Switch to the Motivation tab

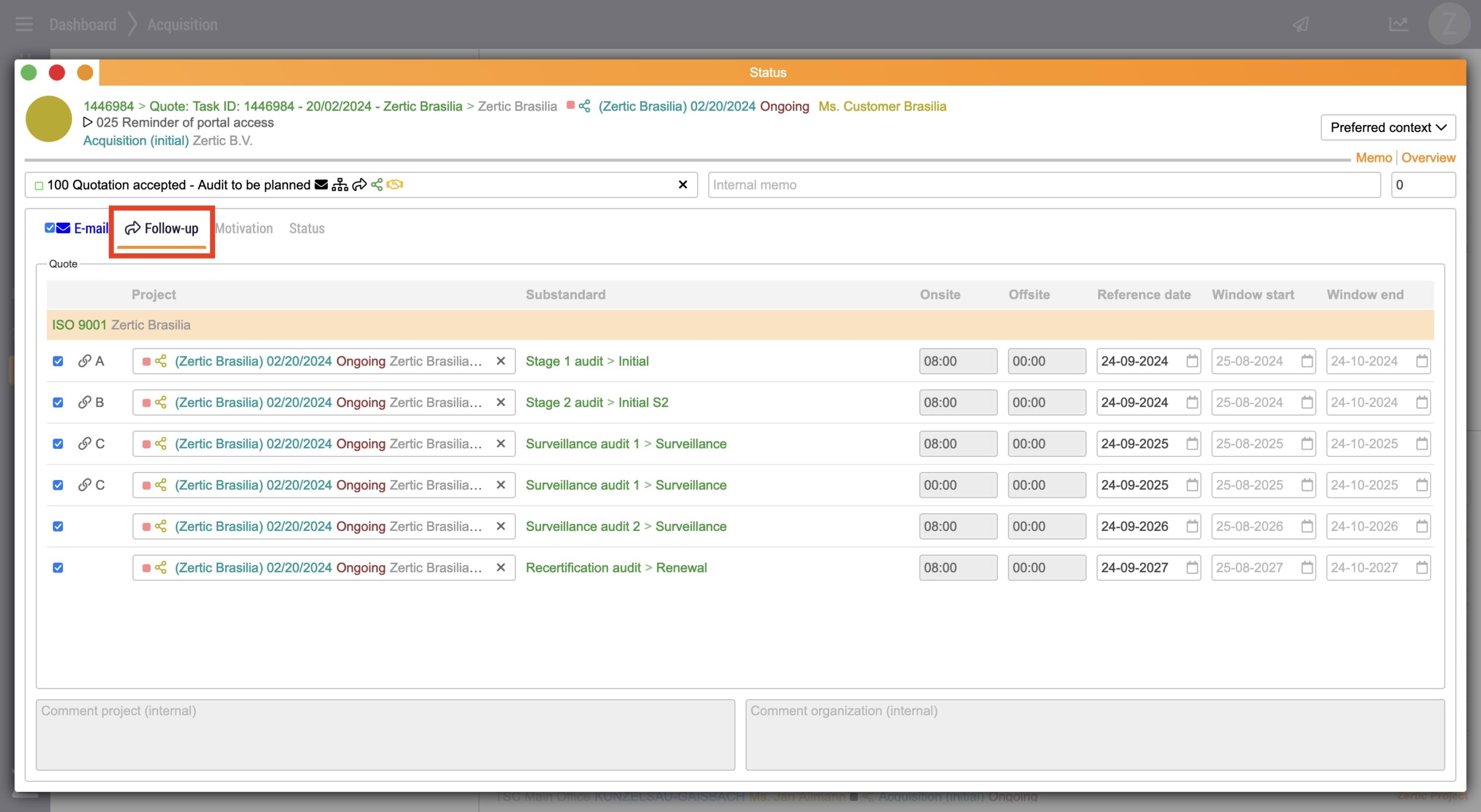(244, 228)
